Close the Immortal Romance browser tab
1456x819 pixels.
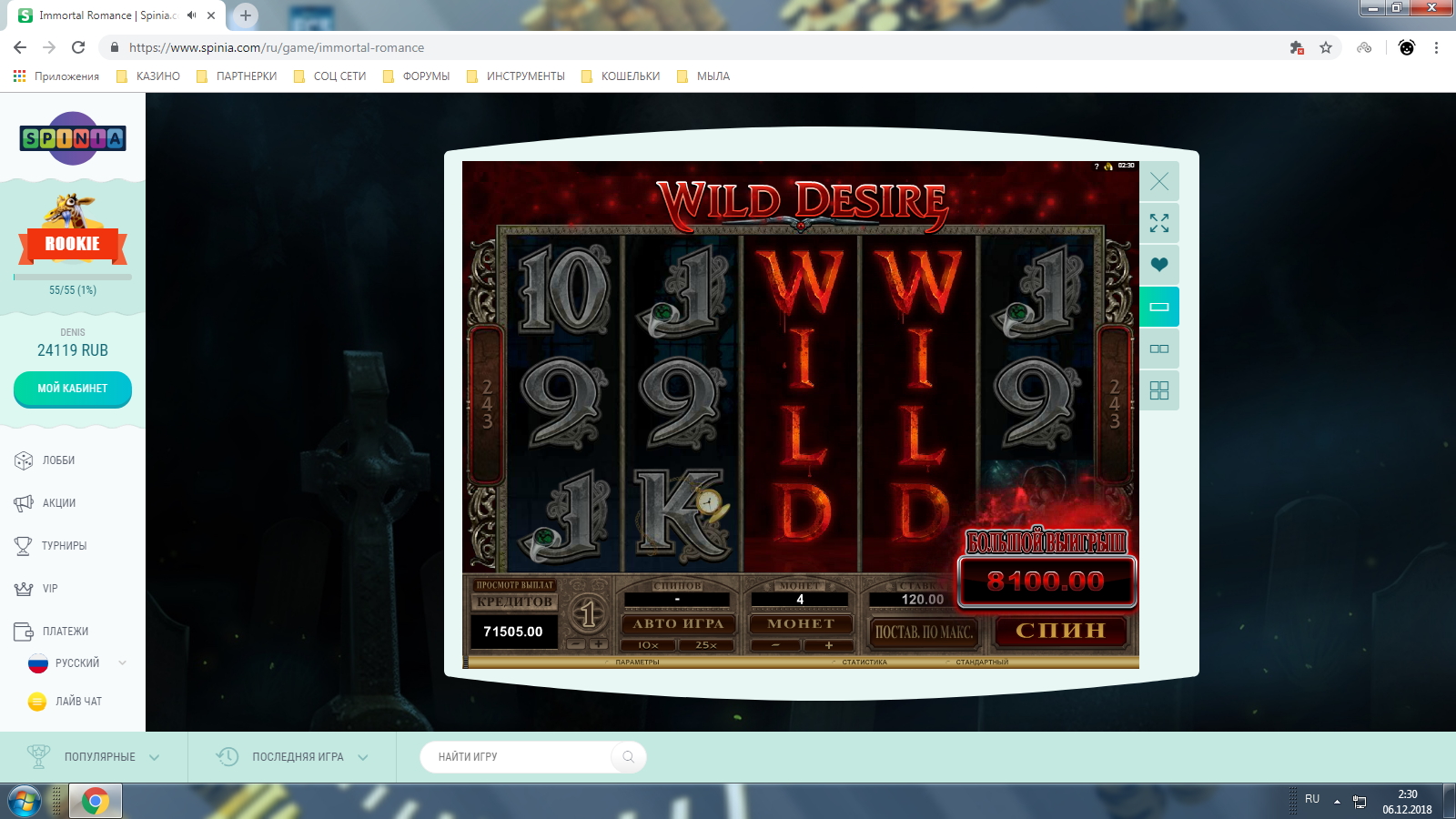tap(211, 15)
